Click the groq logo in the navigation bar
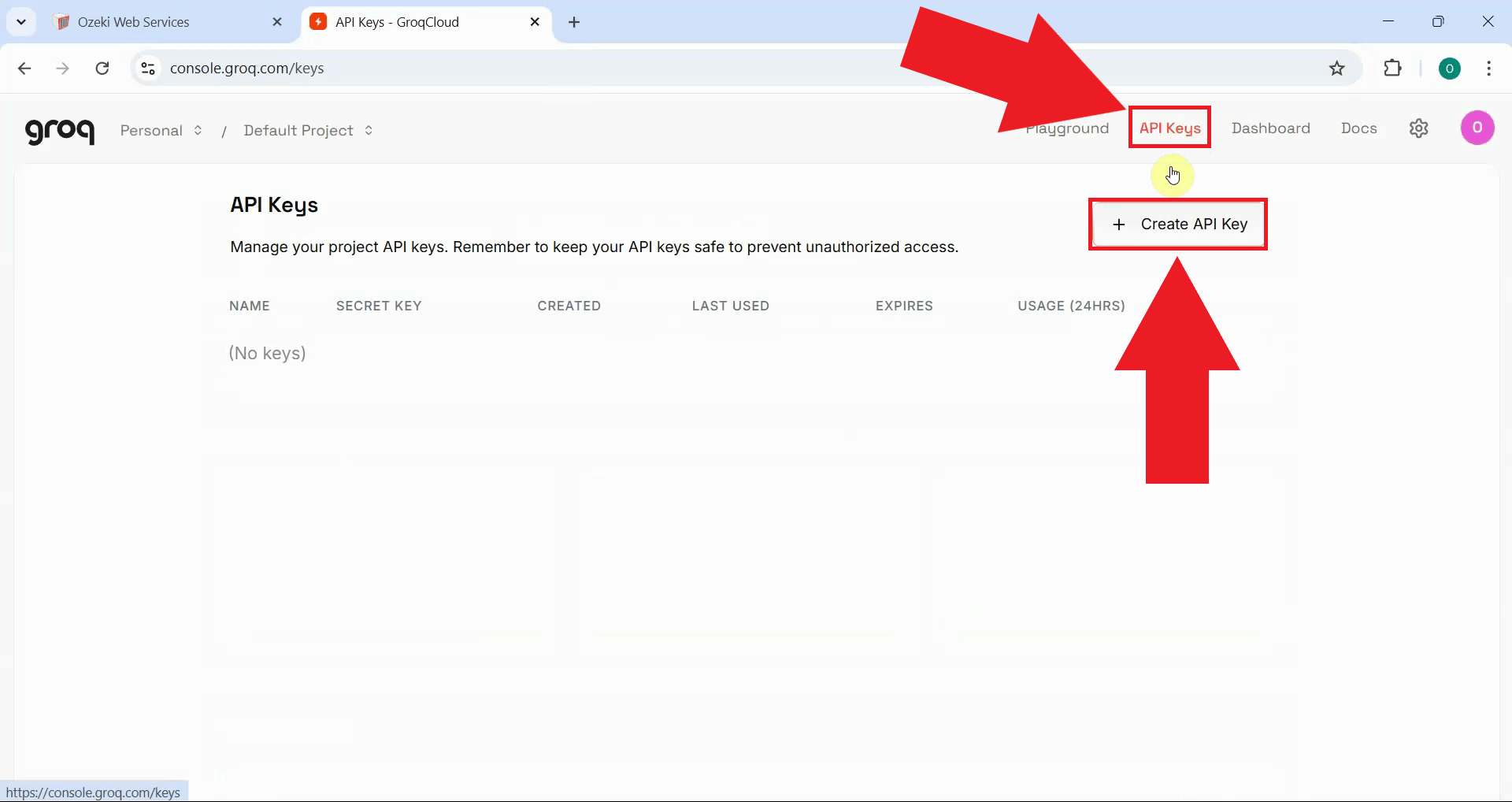 click(x=60, y=131)
